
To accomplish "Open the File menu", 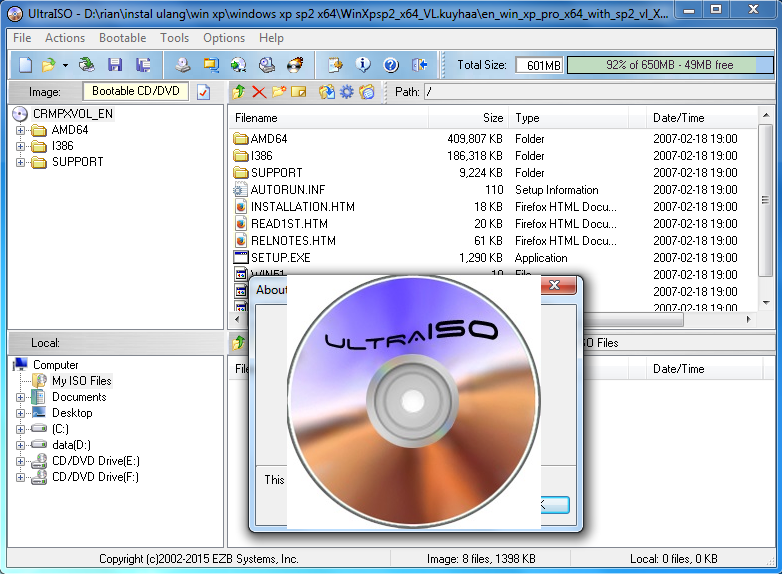I will [22, 38].
